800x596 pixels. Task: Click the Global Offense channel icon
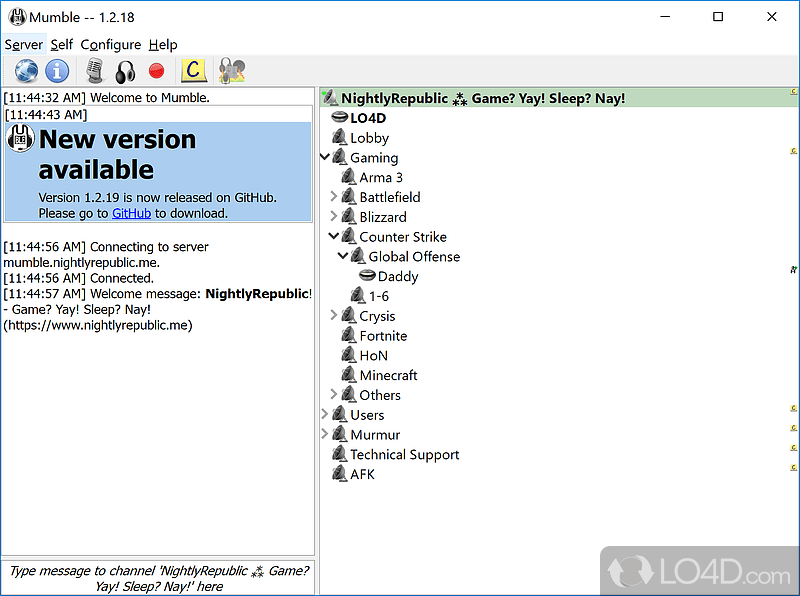pyautogui.click(x=358, y=256)
